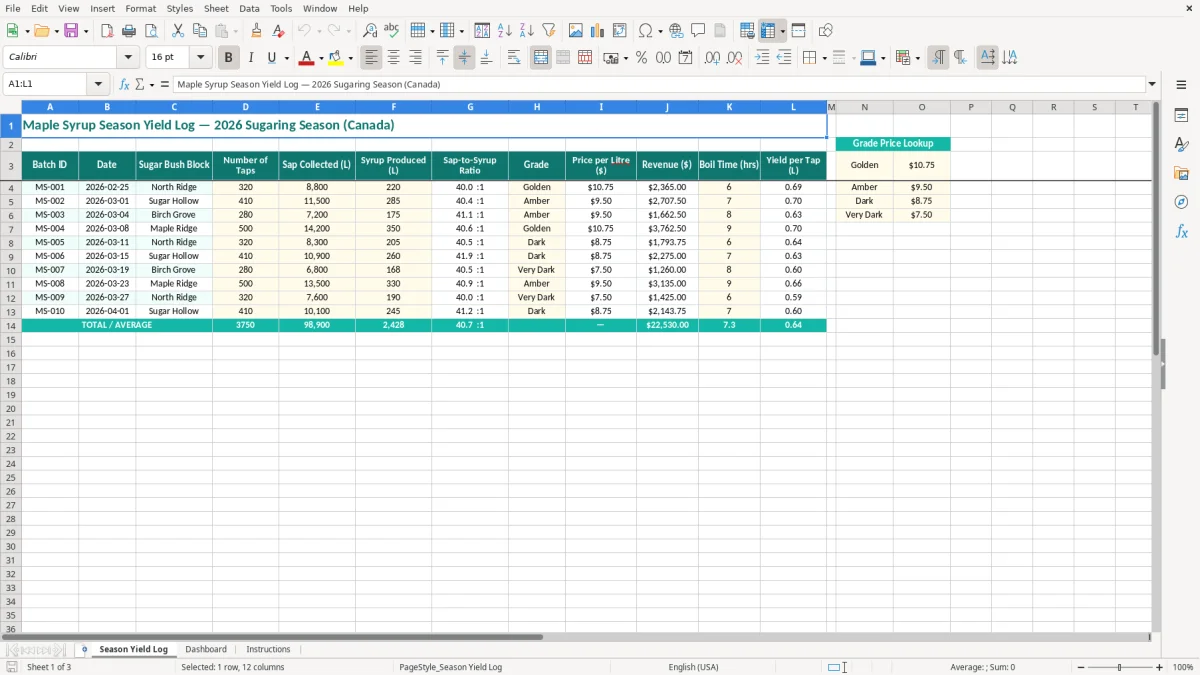Open font size 16 pt dropdown
Viewport: 1200px width, 675px height.
pos(200,58)
